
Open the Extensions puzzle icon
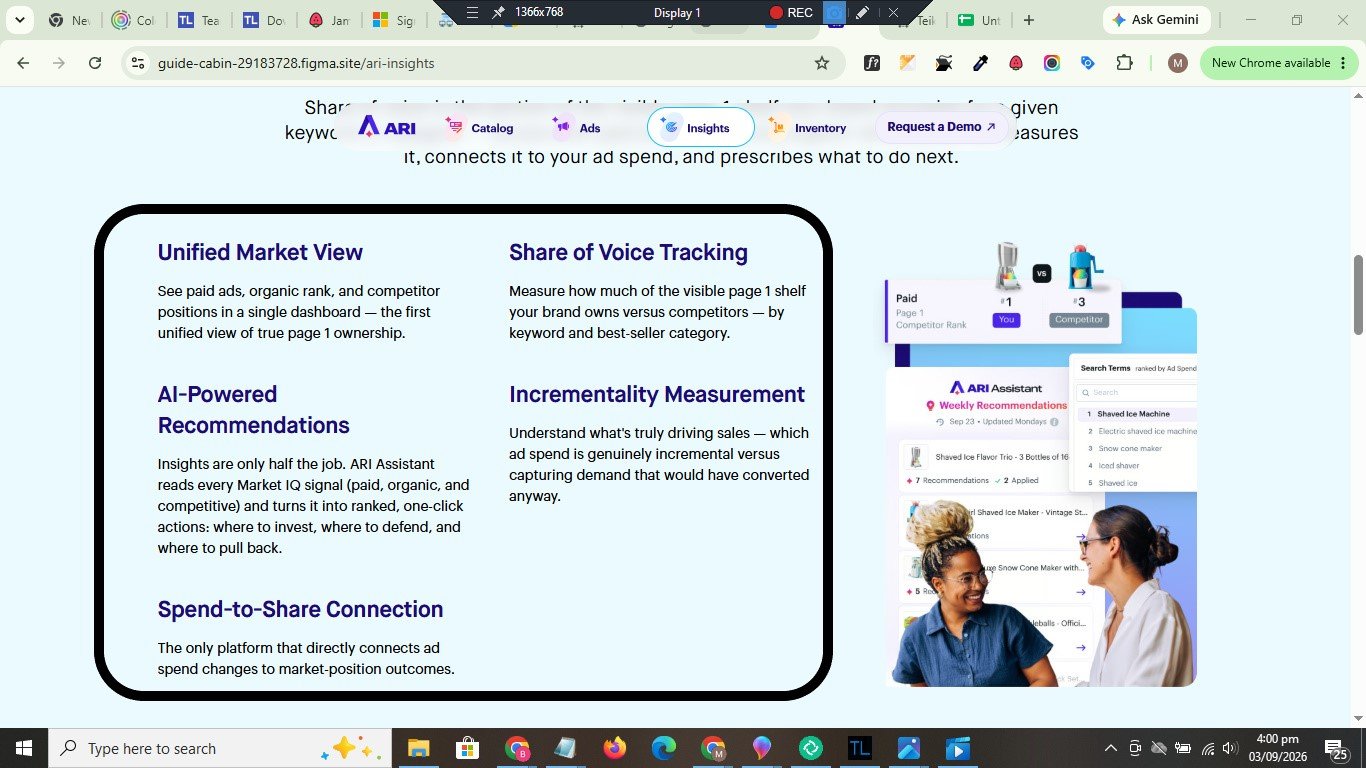tap(1124, 63)
